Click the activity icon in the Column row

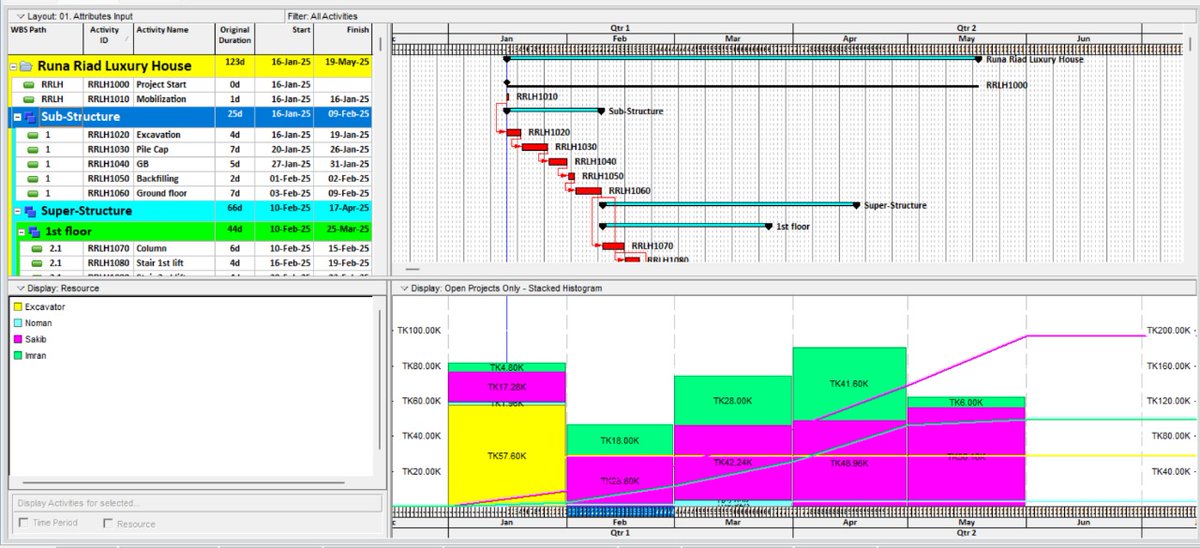coord(36,248)
